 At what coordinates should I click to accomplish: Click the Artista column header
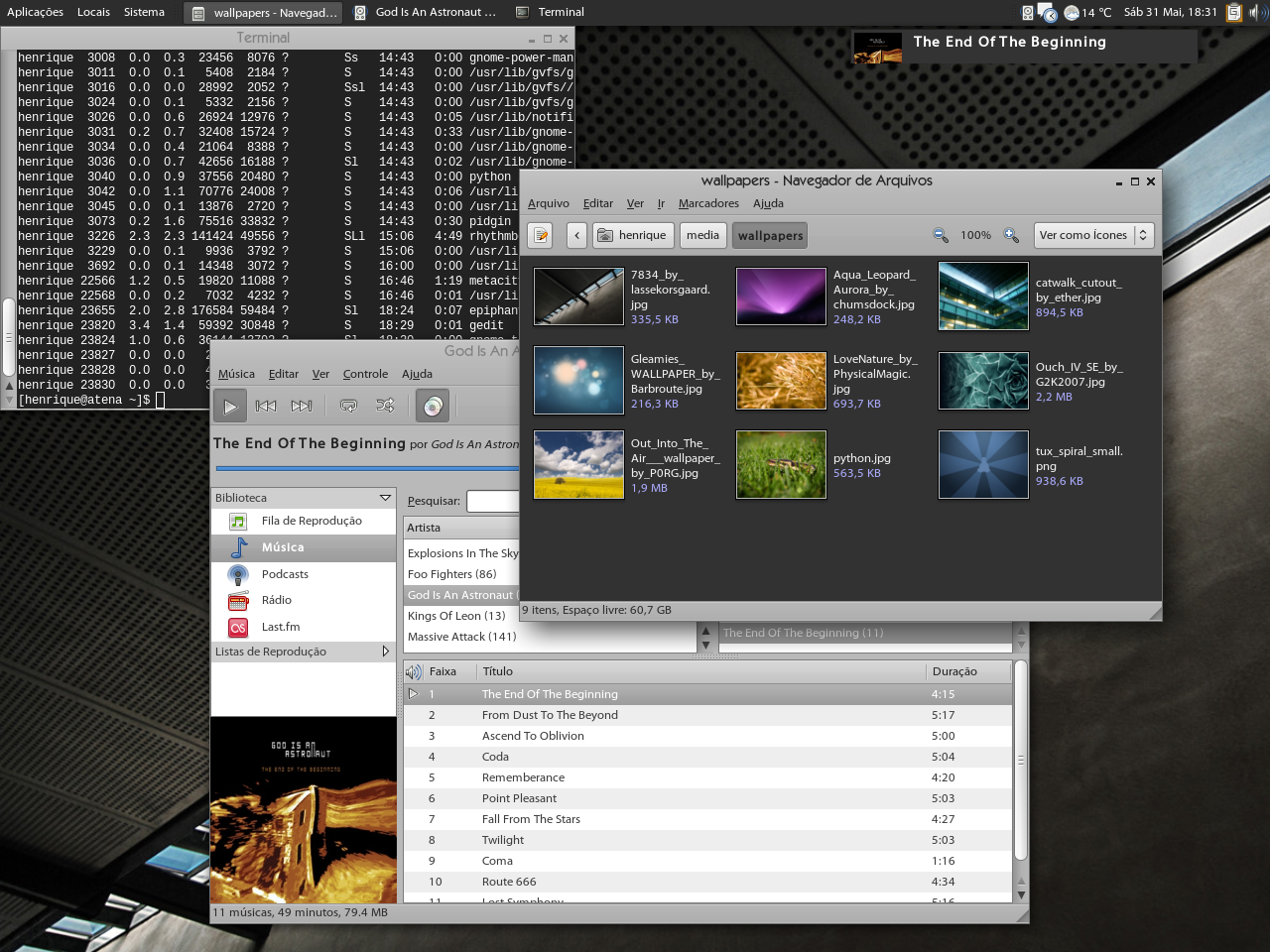[461, 528]
